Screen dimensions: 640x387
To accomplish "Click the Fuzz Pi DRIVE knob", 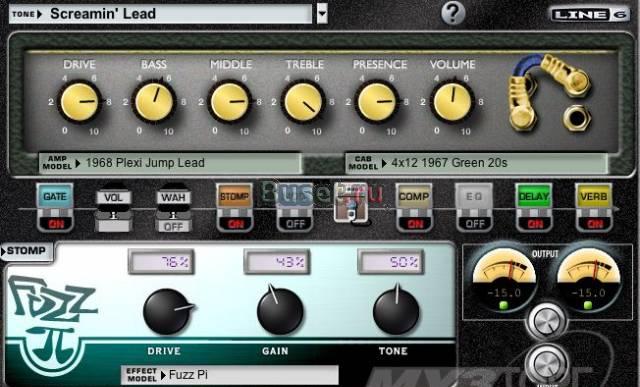I will tap(167, 312).
